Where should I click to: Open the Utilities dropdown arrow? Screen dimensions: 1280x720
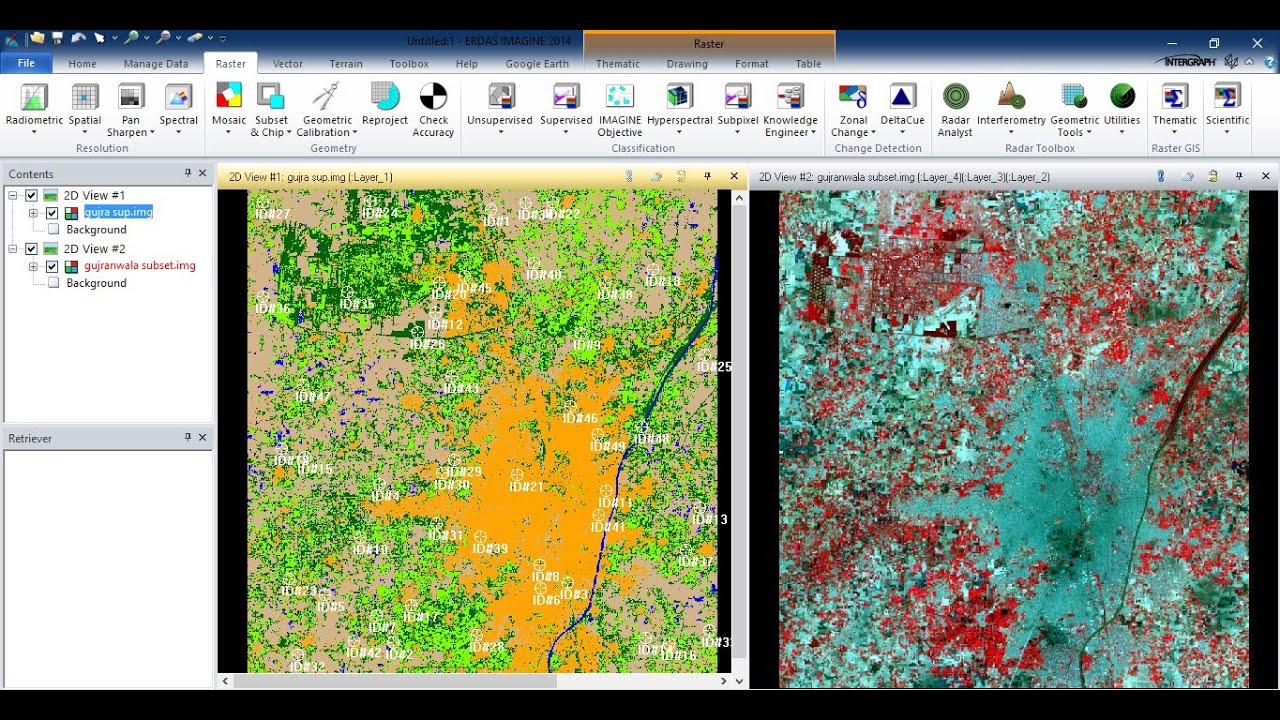coord(1122,132)
